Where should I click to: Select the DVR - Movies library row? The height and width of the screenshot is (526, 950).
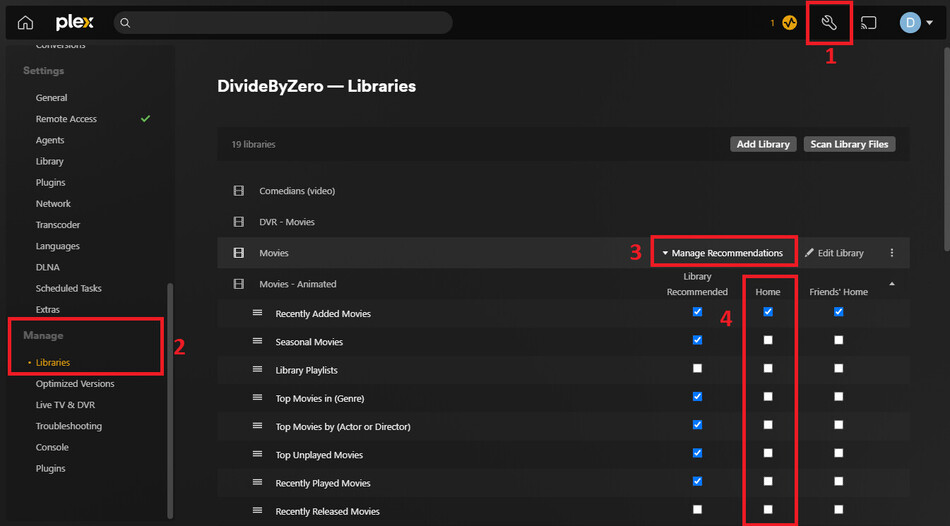pyautogui.click(x=563, y=222)
